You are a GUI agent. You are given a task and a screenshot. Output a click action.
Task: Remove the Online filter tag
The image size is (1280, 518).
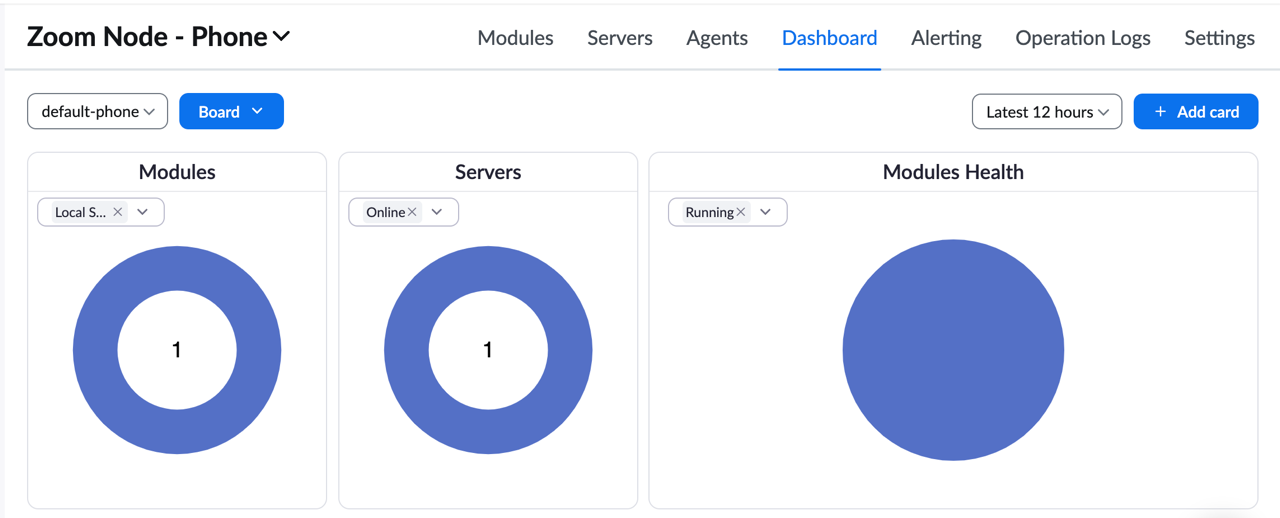click(412, 212)
